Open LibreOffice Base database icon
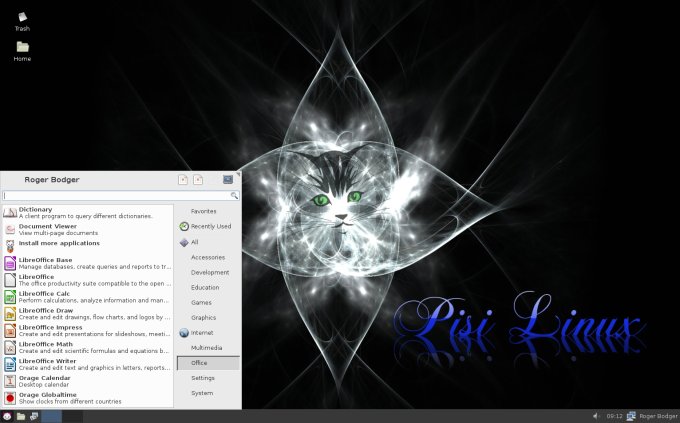The height and width of the screenshot is (423, 680). (x=10, y=263)
